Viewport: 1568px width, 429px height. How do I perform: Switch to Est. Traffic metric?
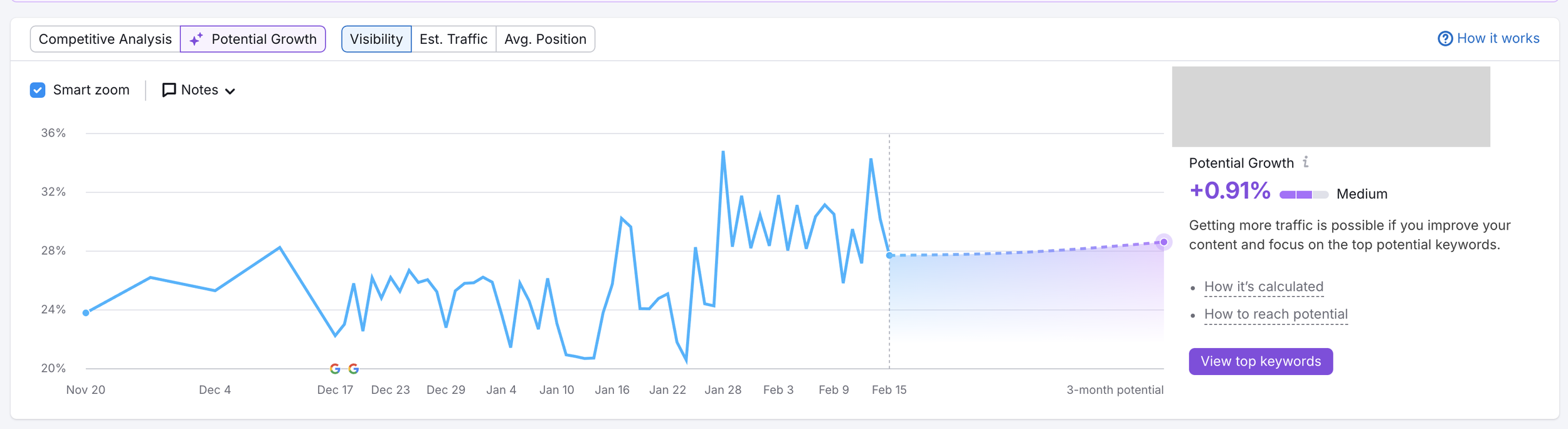(x=453, y=39)
